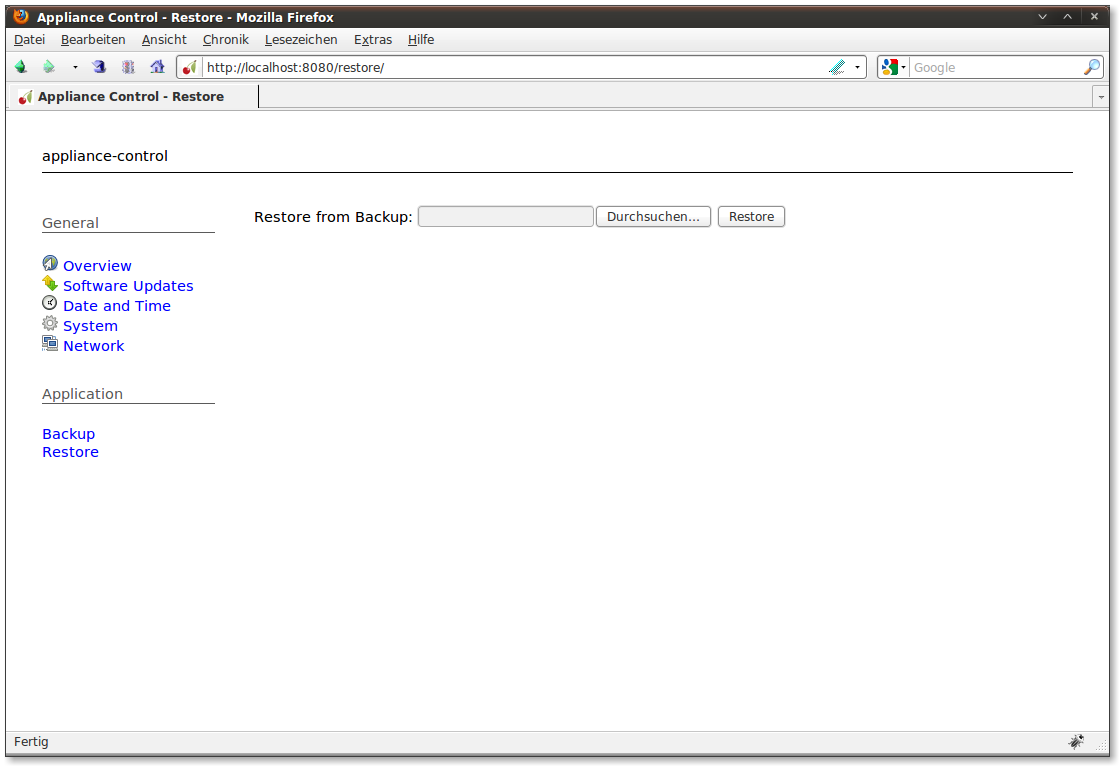Click the bug icon in the status bar
This screenshot has height=766, width=1119.
tap(1076, 742)
